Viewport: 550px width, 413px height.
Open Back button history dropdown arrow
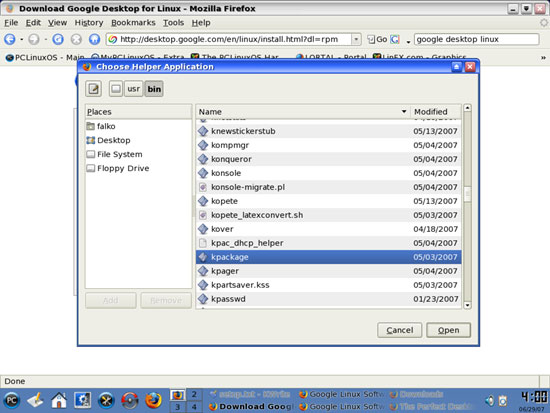coord(21,39)
